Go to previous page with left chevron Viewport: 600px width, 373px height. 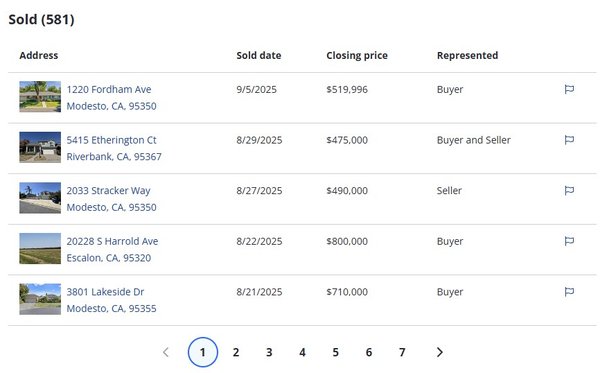point(166,352)
